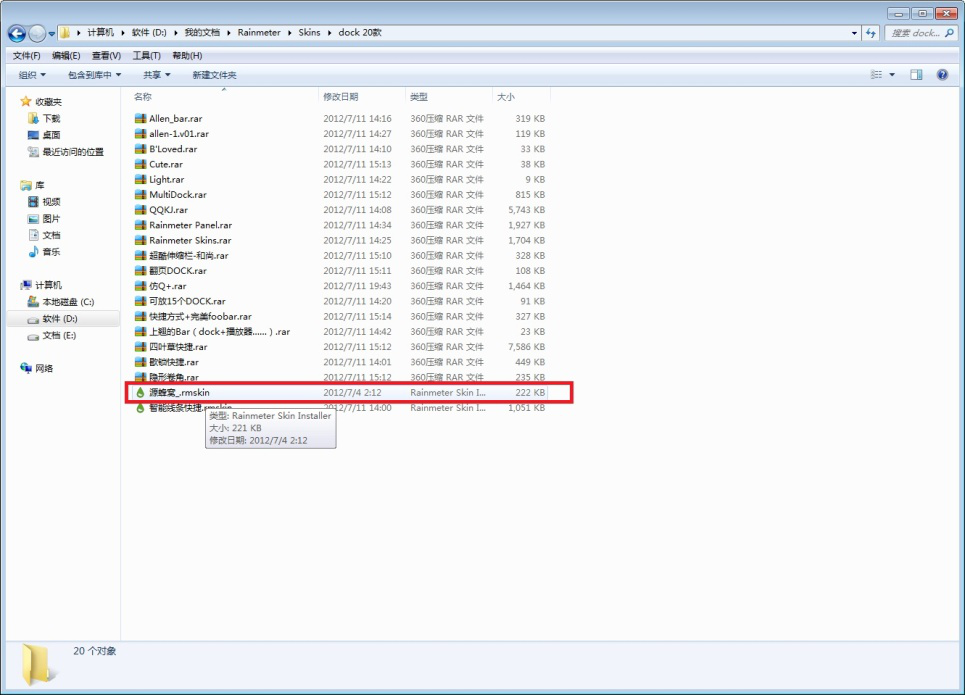Screen dimensions: 965x695
Task: Click the droplet icon of 智能线条快捷.rmskin
Action: point(140,408)
